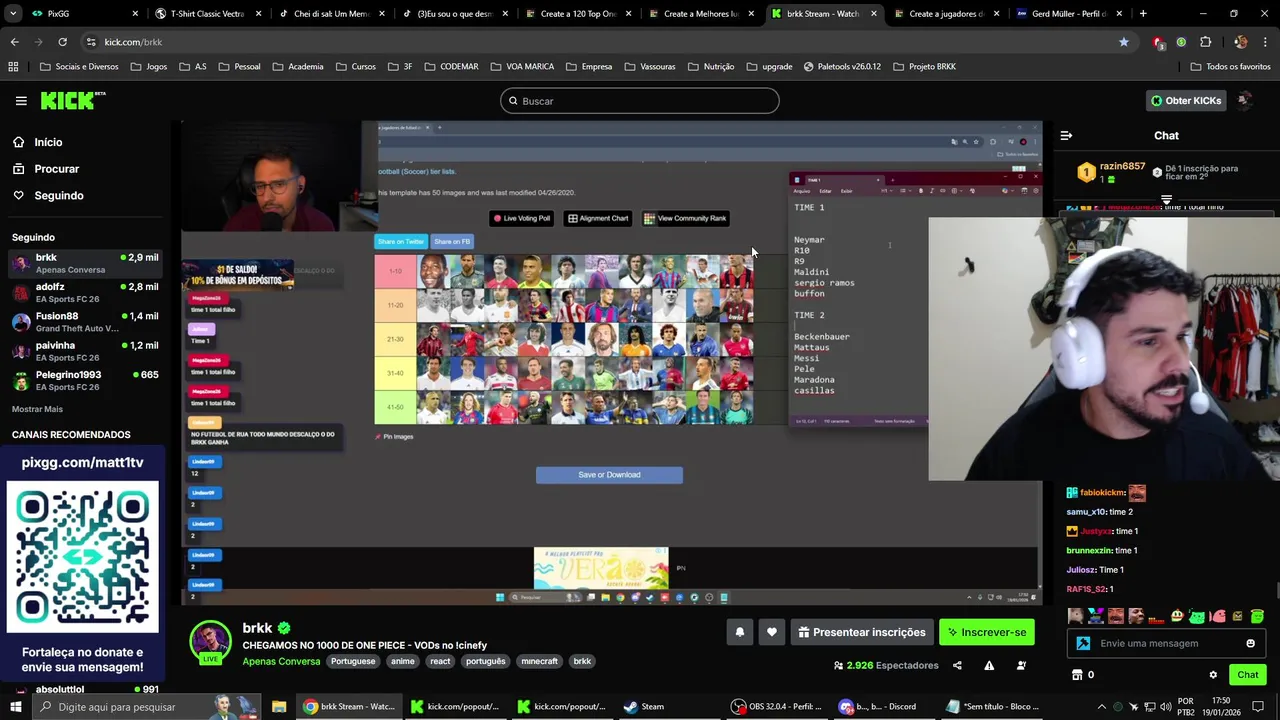Open the Kick hamburger sidebar menu
Viewport: 1280px width, 720px height.
(21, 101)
